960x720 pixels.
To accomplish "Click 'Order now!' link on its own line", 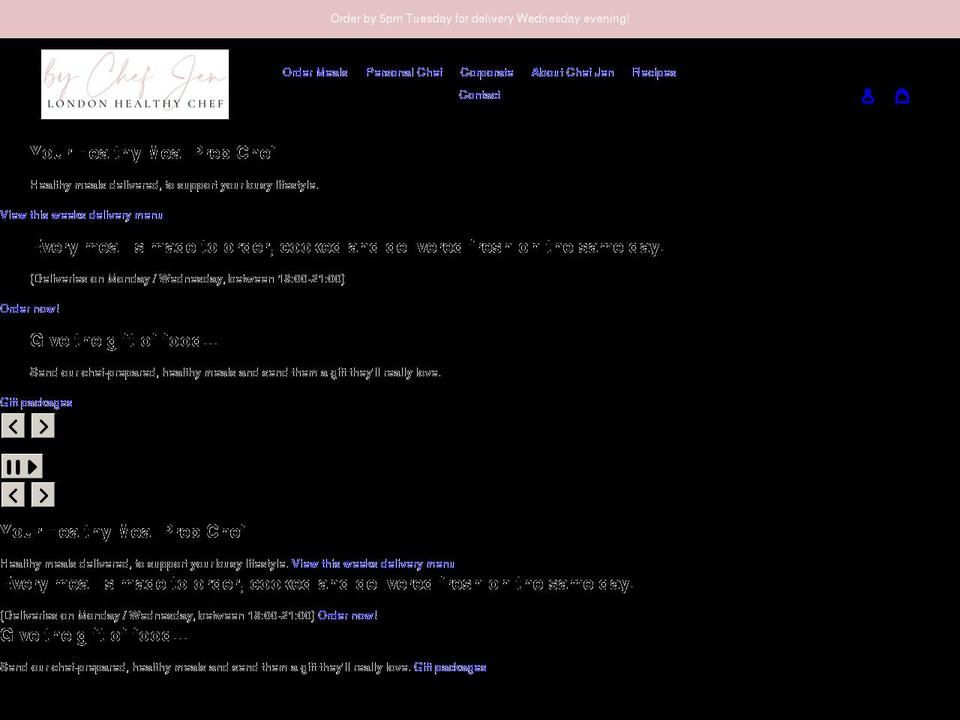I will (30, 309).
